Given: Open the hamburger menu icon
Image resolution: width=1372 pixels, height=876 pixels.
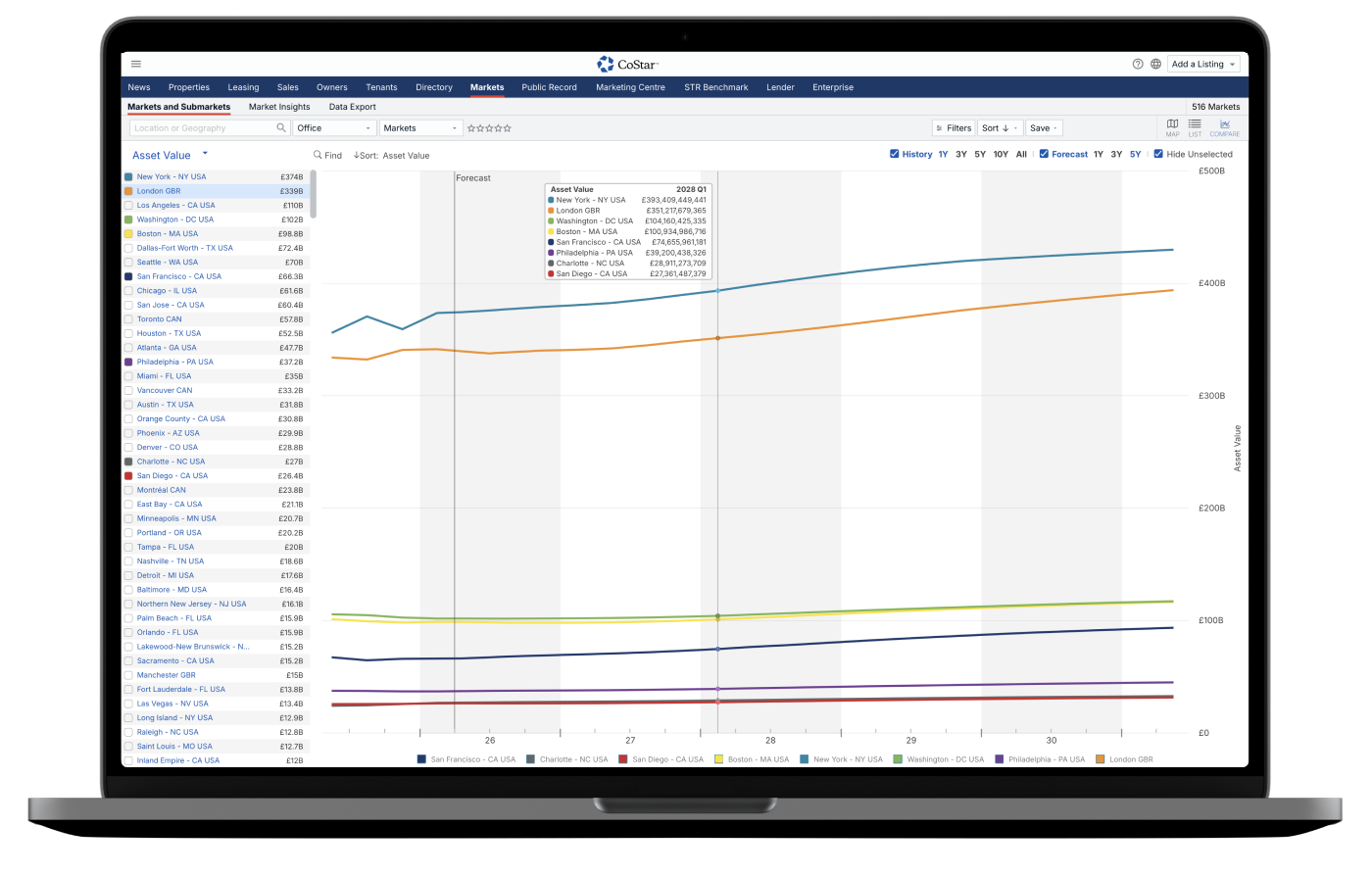Looking at the screenshot, I should click(135, 64).
